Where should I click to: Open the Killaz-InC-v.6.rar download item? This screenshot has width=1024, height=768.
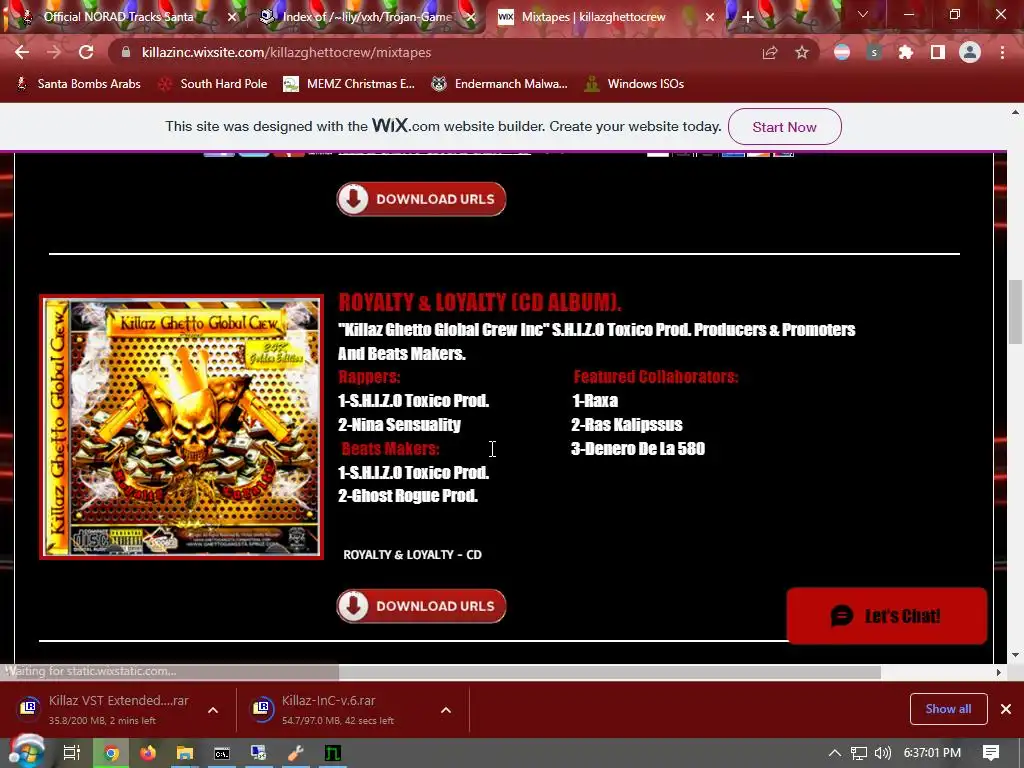[338, 709]
